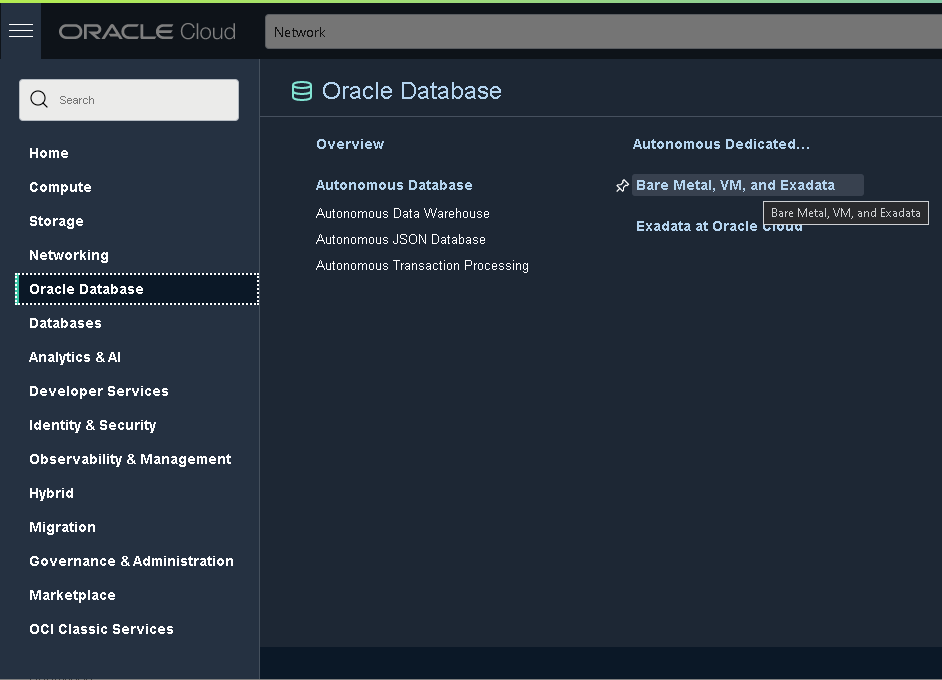This screenshot has width=942, height=680.
Task: Open the navigation hamburger menu
Action: pyautogui.click(x=20, y=30)
